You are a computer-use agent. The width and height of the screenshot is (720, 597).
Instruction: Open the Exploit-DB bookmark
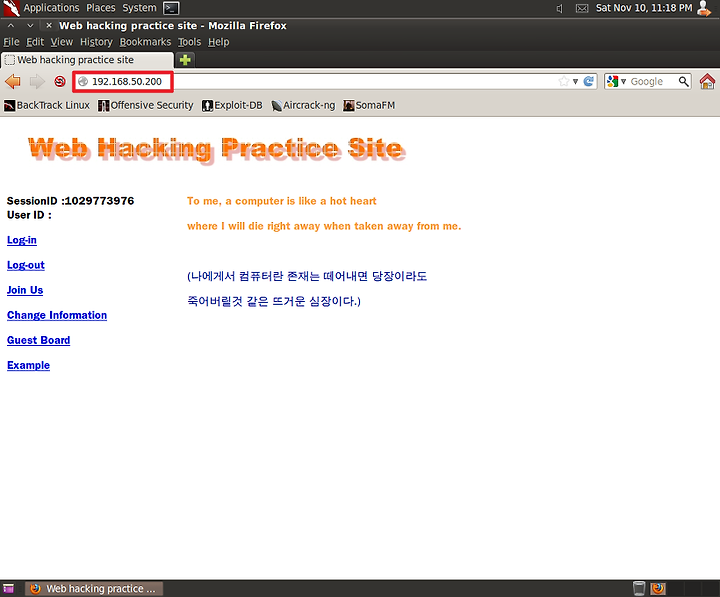pos(232,106)
